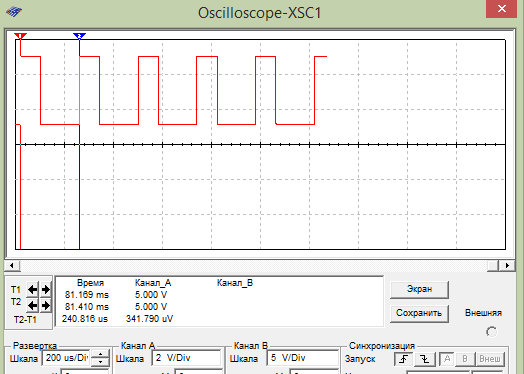Image resolution: width=524 pixels, height=374 pixels.
Task: Click the Внешняя terminal circle
Action: point(492,332)
